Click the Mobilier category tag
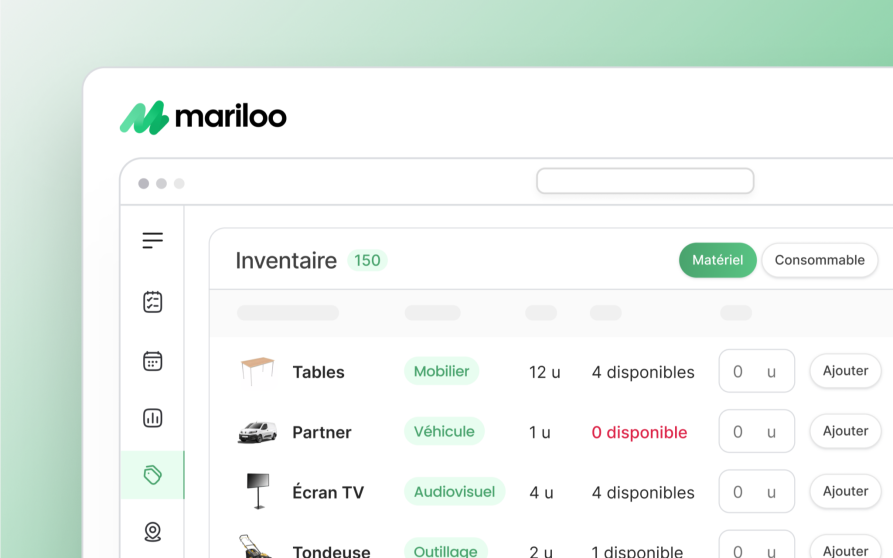 click(441, 371)
